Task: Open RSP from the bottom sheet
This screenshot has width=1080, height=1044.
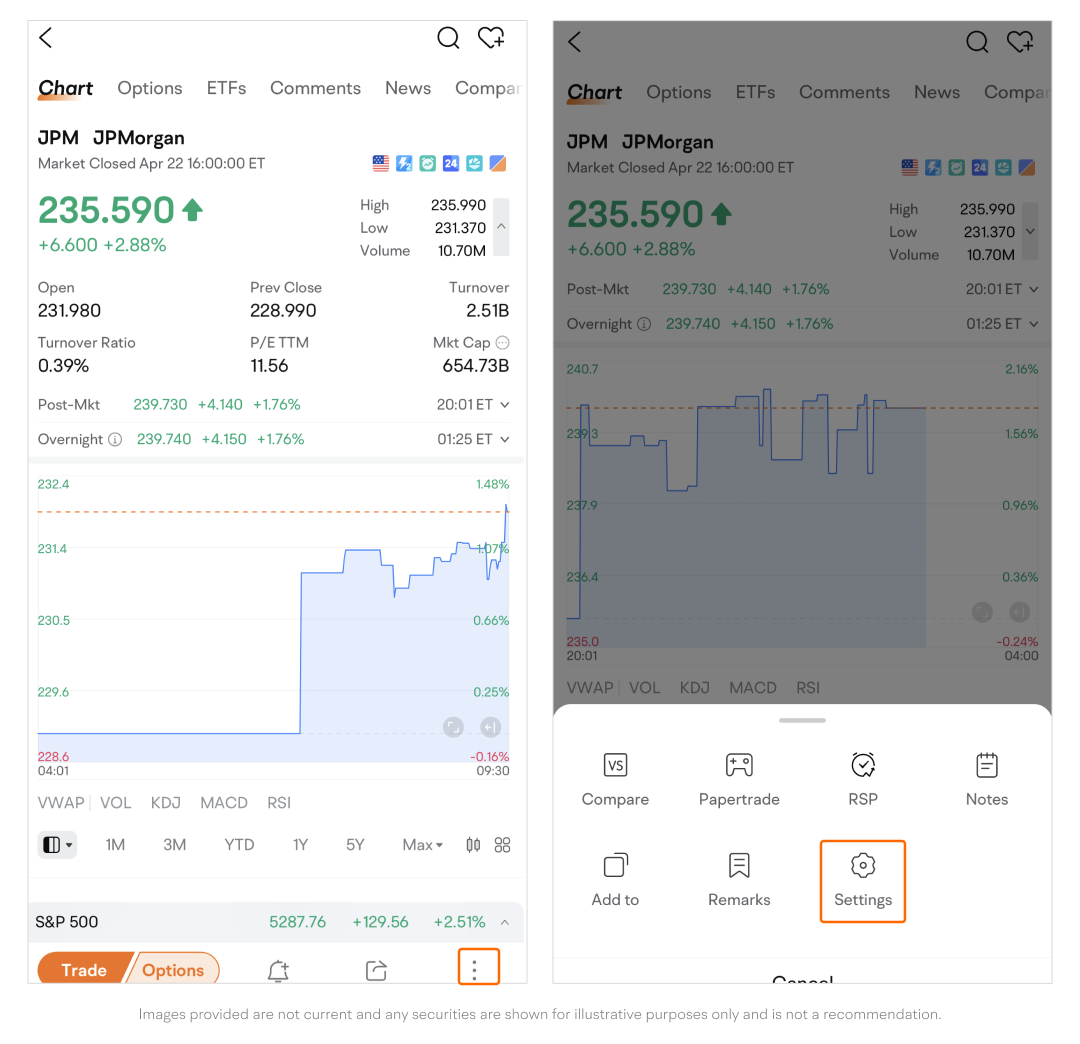Action: [x=862, y=767]
